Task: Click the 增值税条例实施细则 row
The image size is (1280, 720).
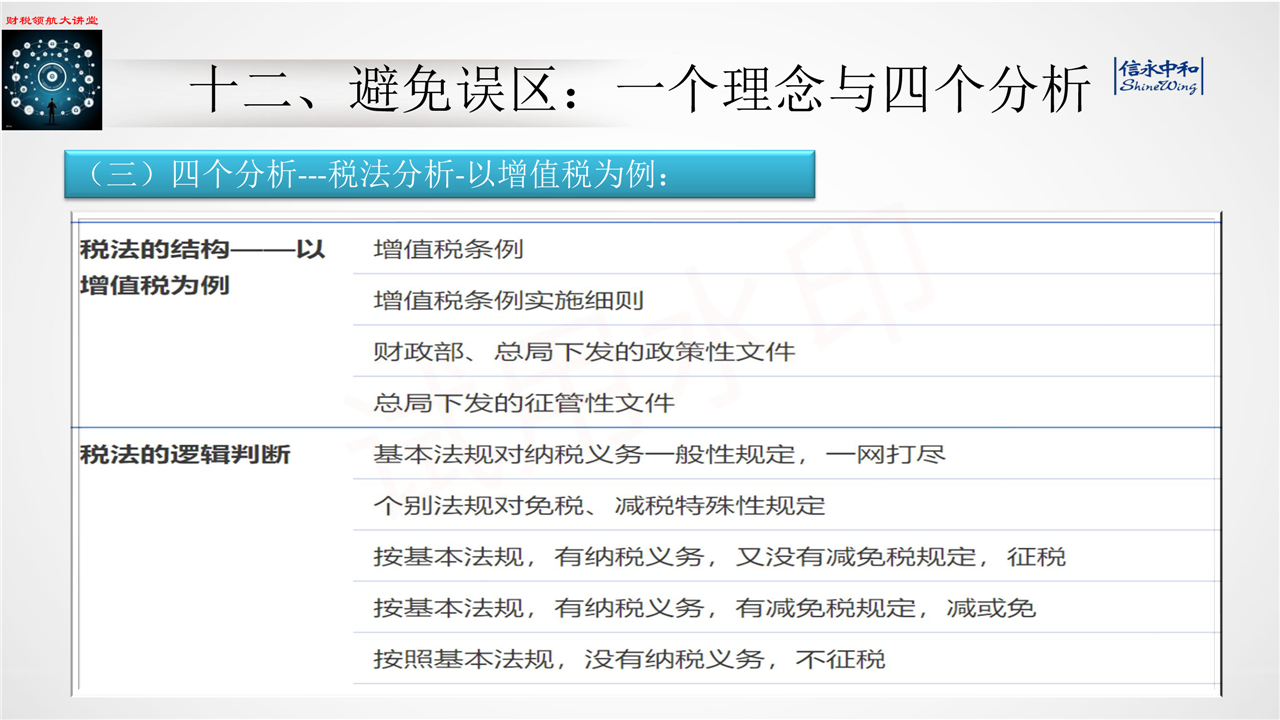Action: click(508, 300)
